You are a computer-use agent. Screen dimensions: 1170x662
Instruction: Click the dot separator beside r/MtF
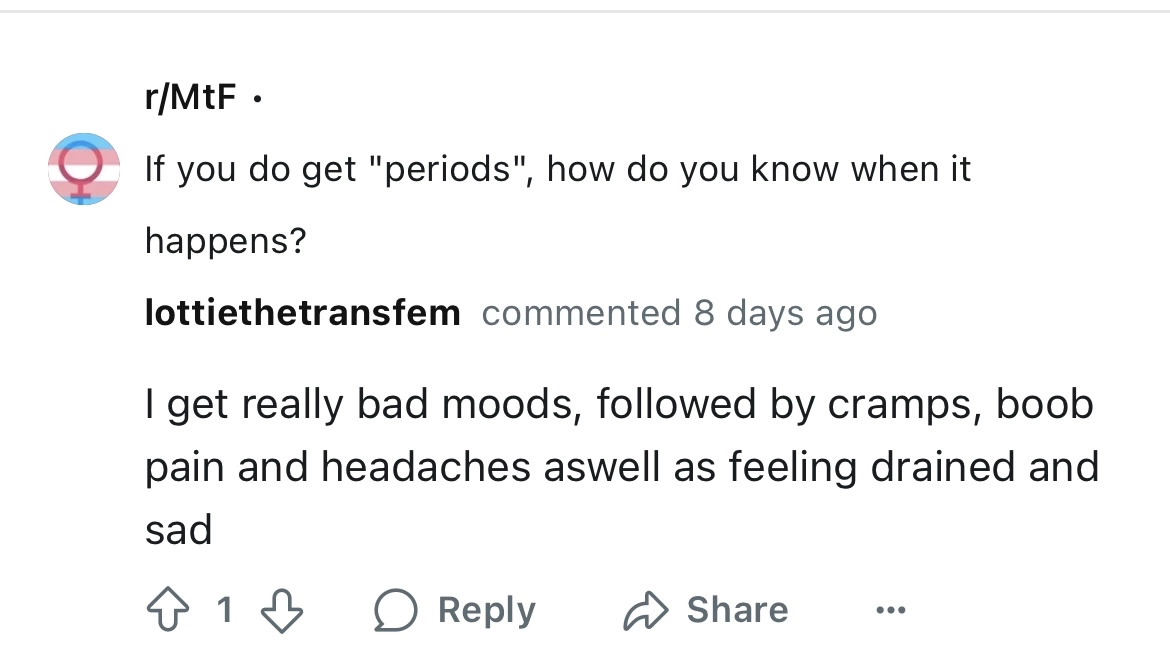tap(258, 101)
